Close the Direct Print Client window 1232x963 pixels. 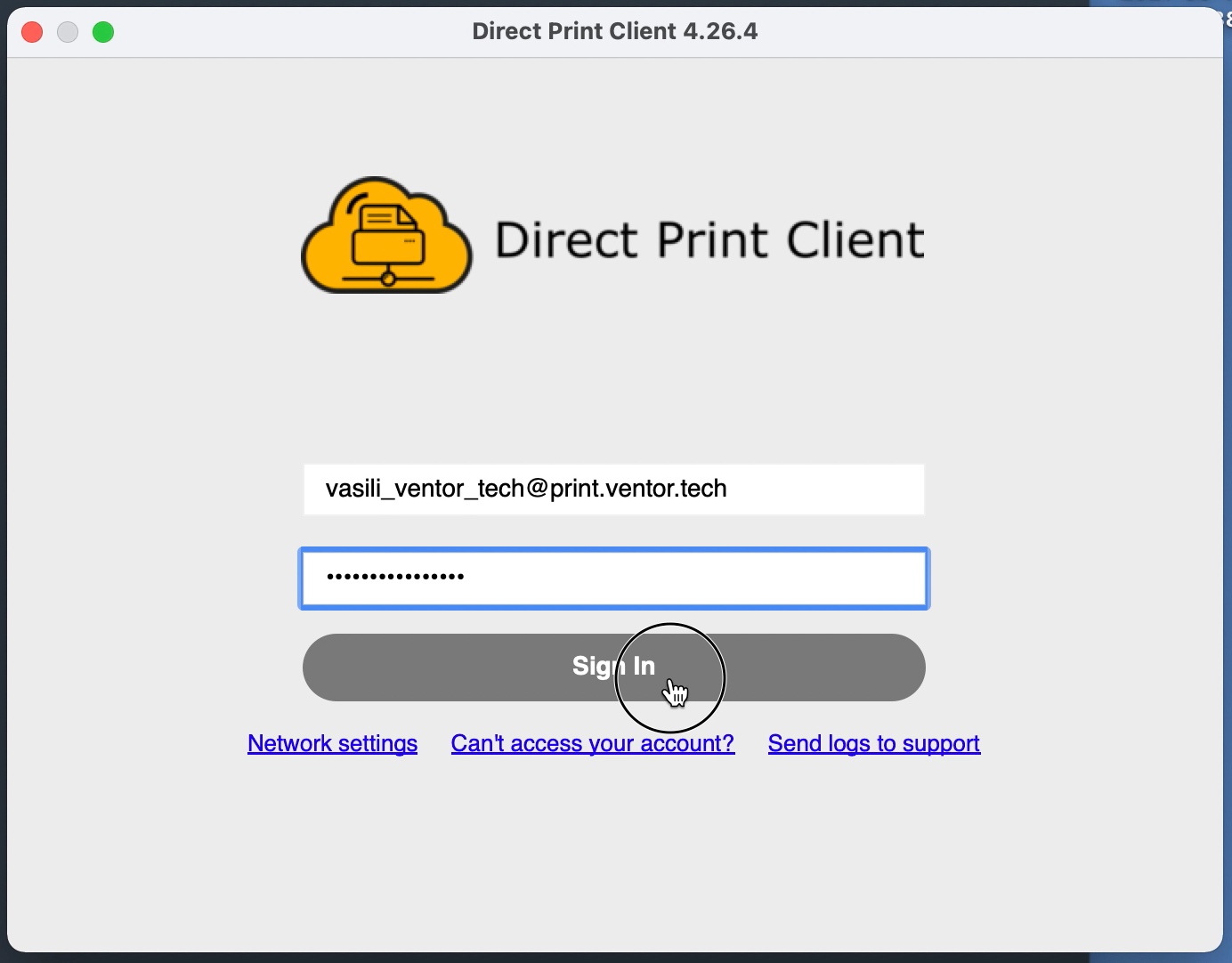[32, 31]
